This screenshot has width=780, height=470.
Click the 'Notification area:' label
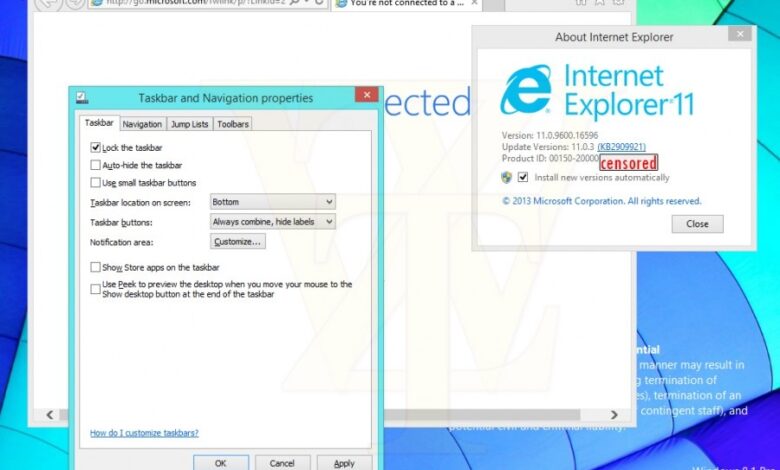coord(121,242)
